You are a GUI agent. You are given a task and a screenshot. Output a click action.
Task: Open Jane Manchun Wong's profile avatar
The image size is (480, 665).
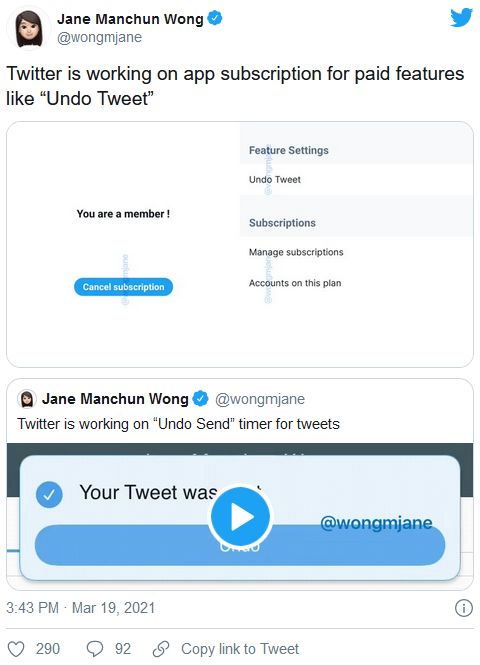coord(29,28)
